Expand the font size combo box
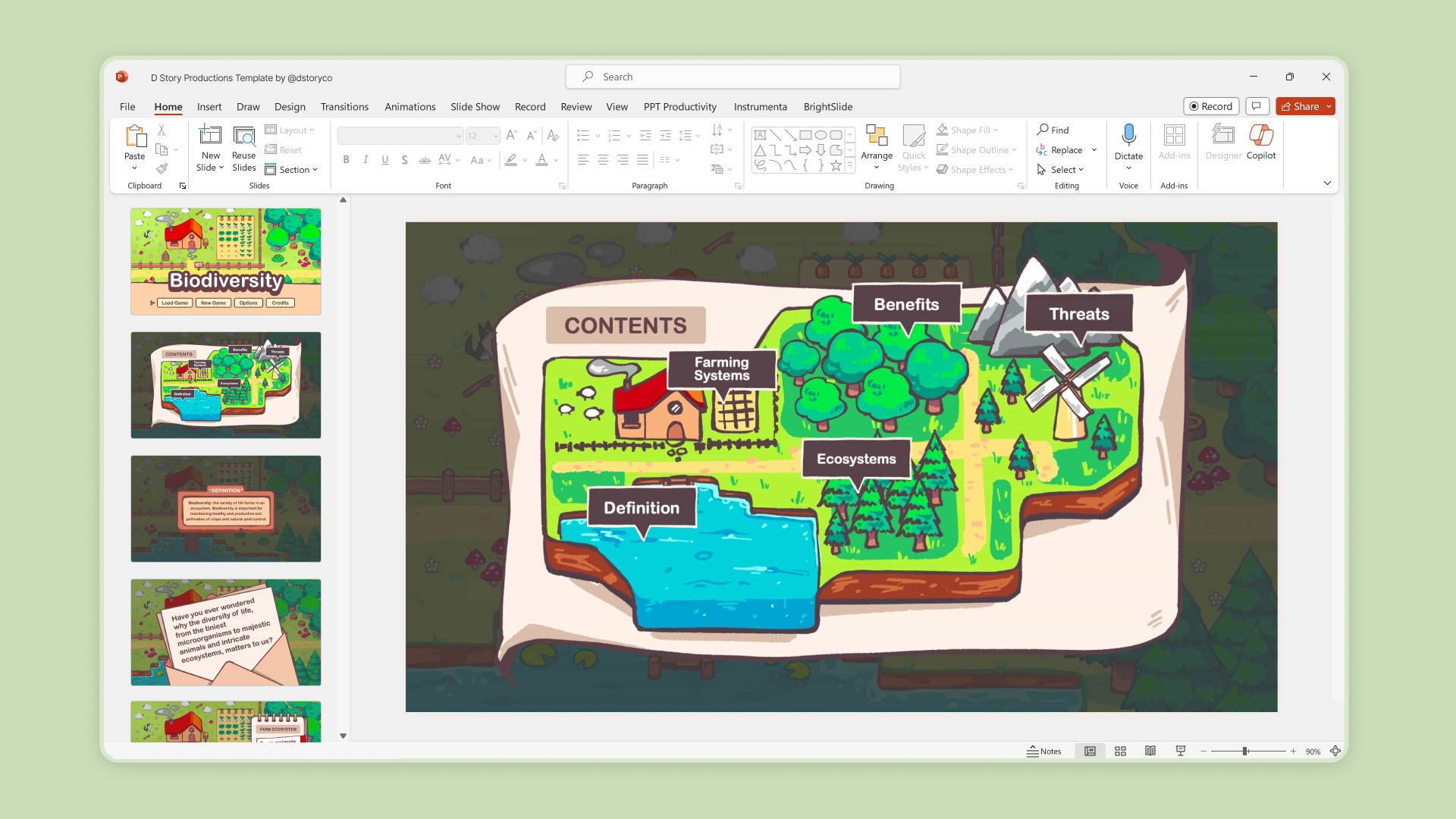Screen dimensions: 1456x819 coord(496,136)
